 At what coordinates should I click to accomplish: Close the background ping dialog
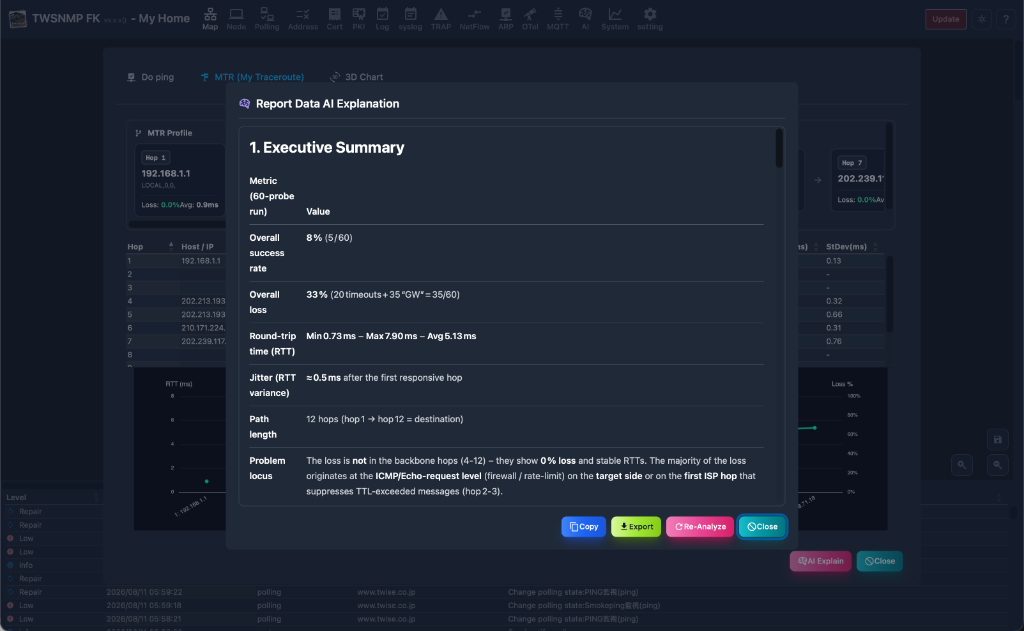coord(879,561)
